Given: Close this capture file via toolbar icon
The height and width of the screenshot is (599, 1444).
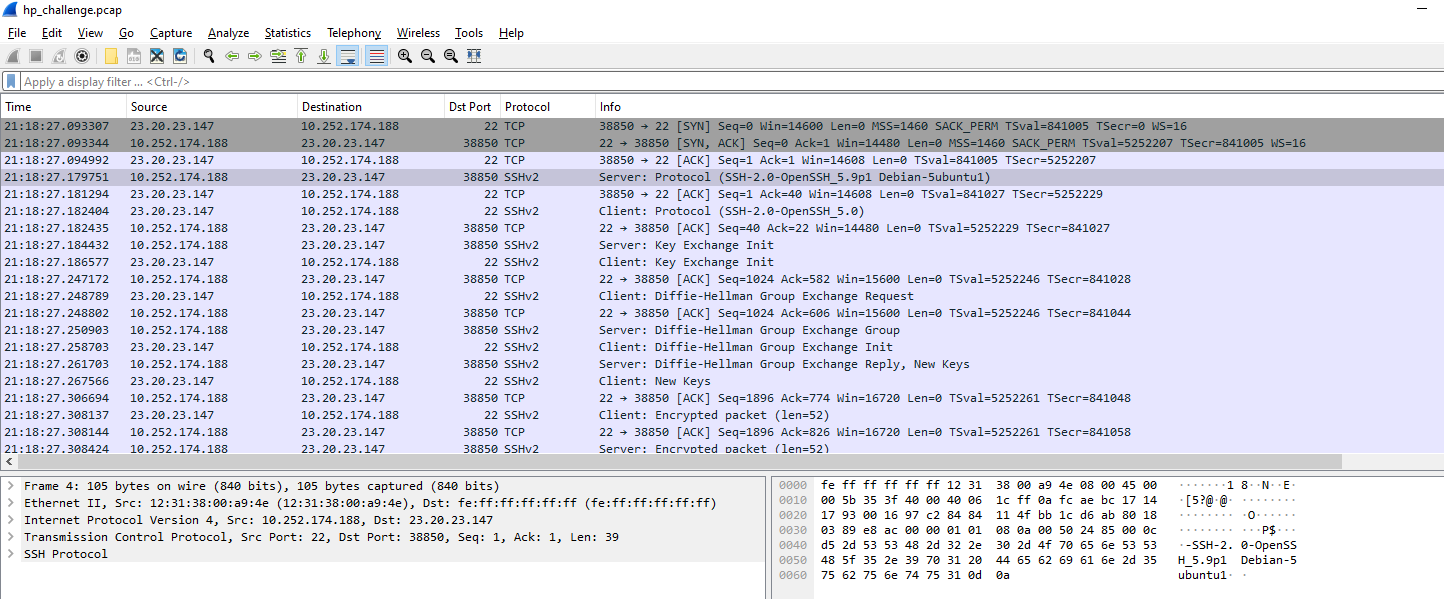Looking at the screenshot, I should click(x=157, y=56).
